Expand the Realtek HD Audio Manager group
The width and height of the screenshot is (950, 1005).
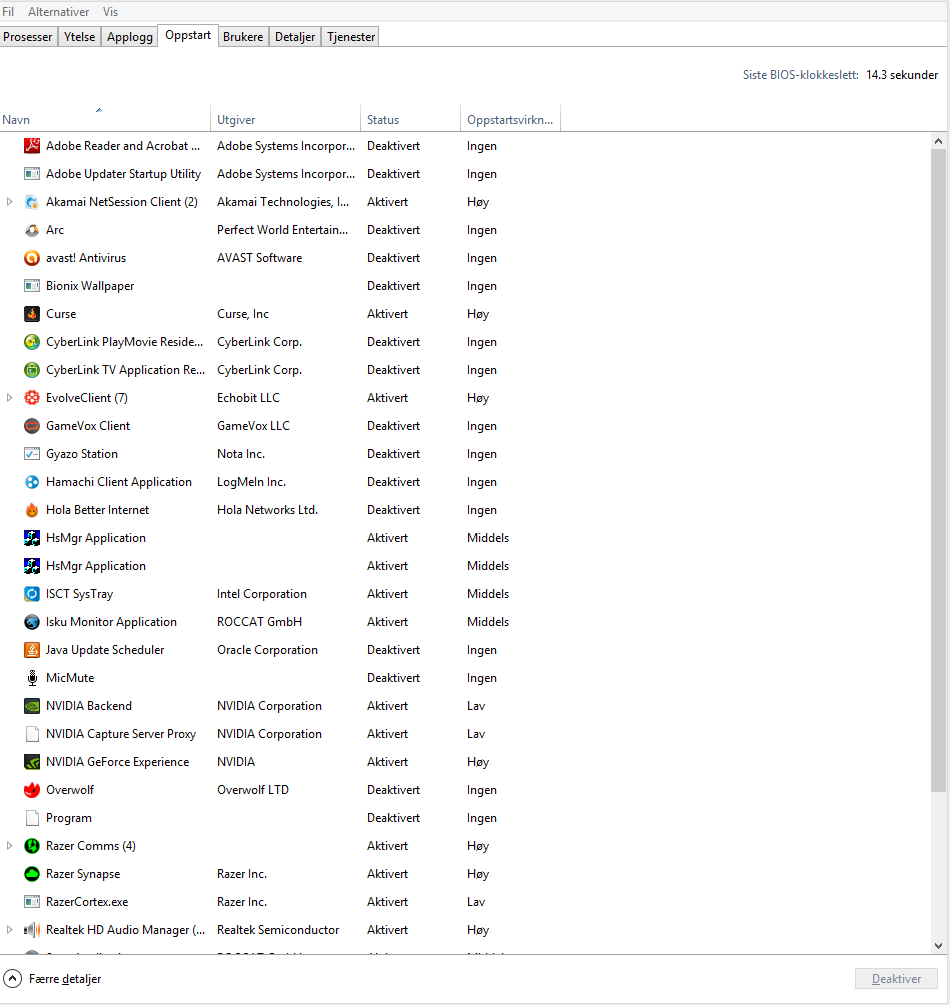[x=9, y=929]
